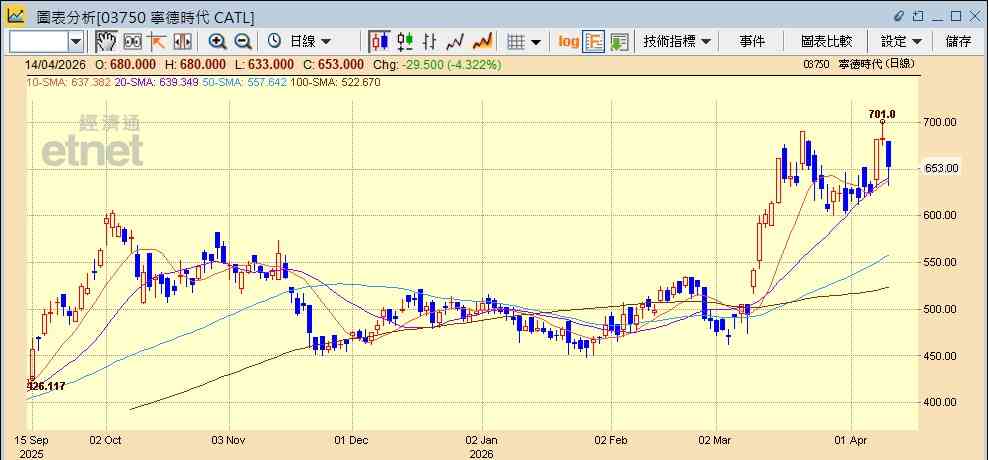This screenshot has width=989, height=460.
Task: Click the 03 Nov date axis label
Action: (229, 440)
